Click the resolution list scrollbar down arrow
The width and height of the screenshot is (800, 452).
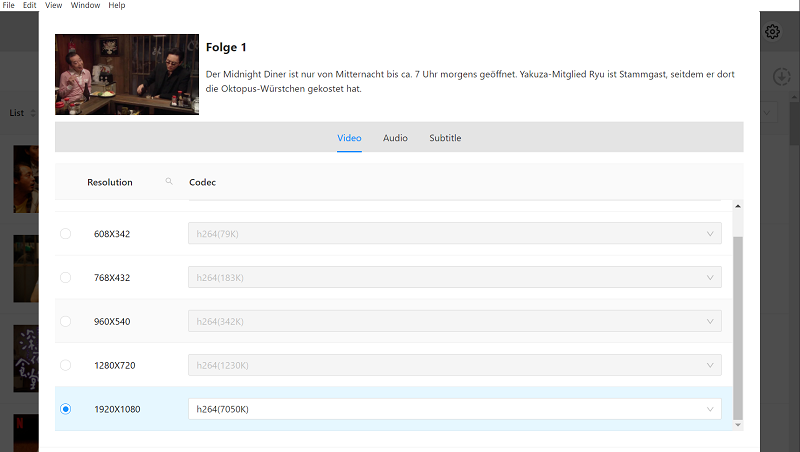738,425
